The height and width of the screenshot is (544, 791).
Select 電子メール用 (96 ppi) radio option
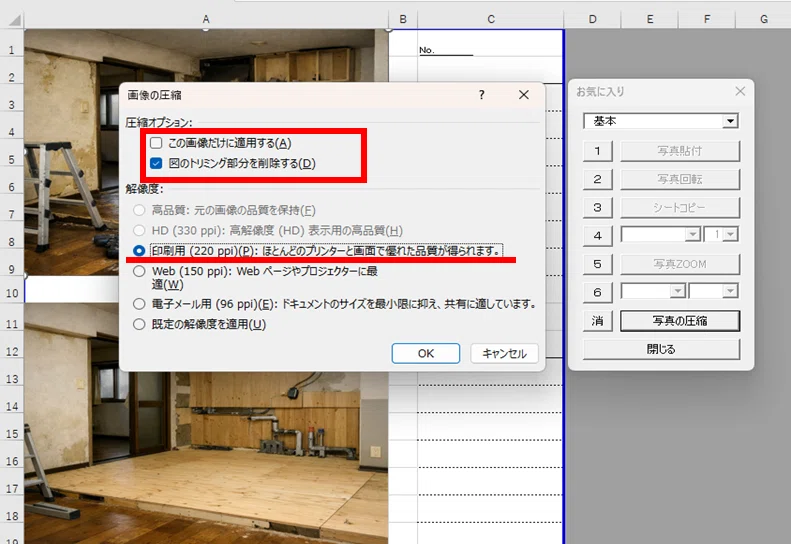click(139, 304)
